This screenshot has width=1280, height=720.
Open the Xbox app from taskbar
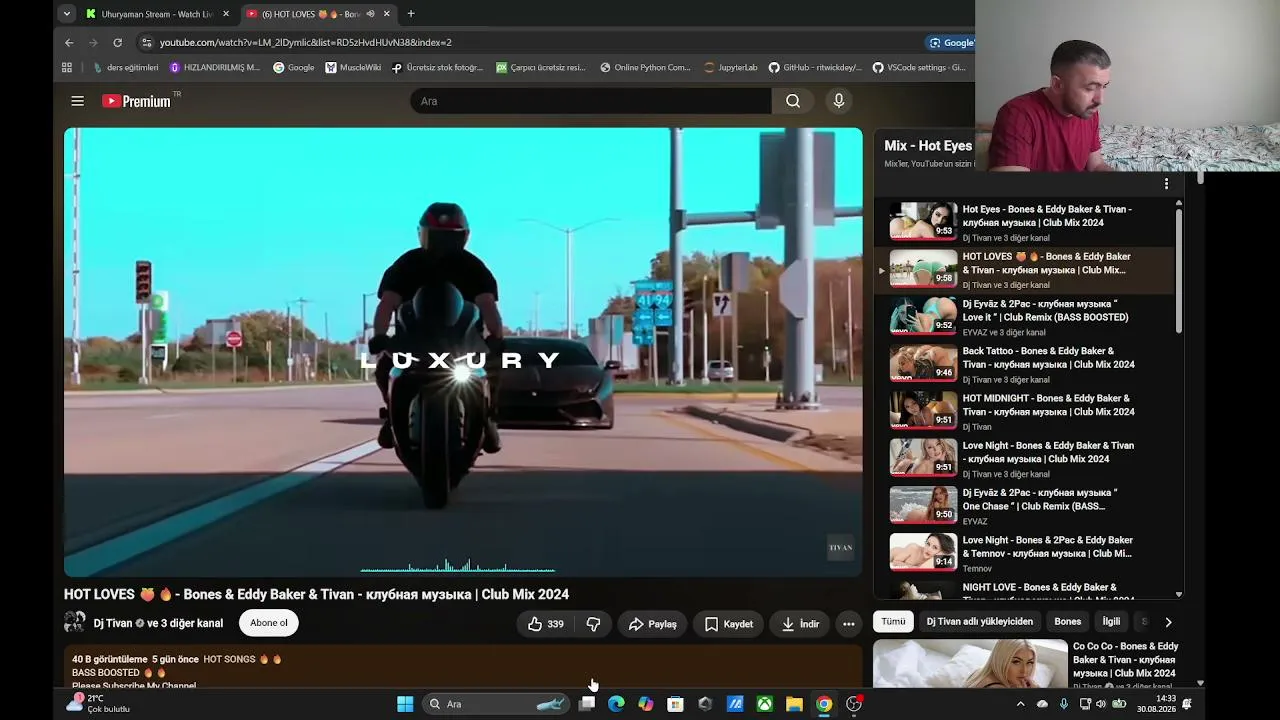pyautogui.click(x=764, y=704)
